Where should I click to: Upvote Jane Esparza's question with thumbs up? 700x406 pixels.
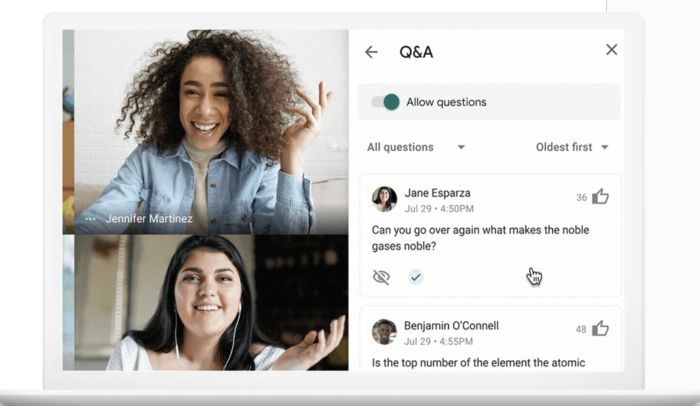click(600, 197)
